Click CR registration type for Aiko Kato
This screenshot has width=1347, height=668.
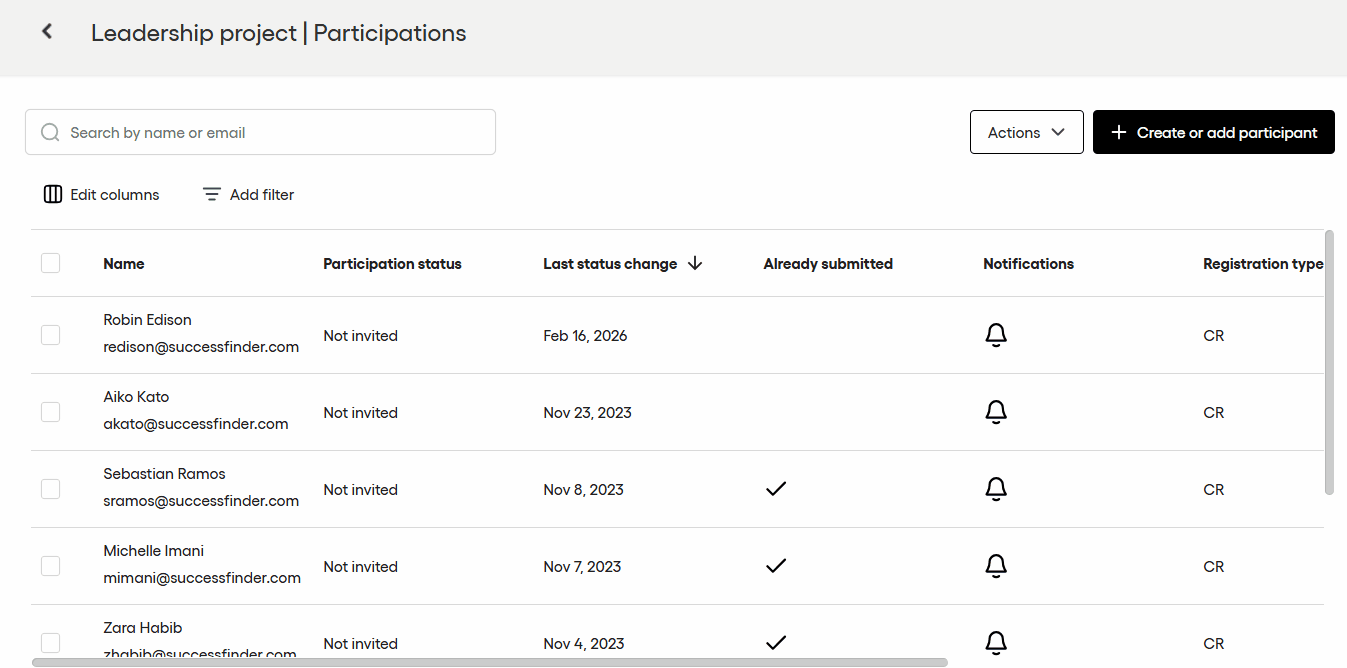pos(1213,413)
